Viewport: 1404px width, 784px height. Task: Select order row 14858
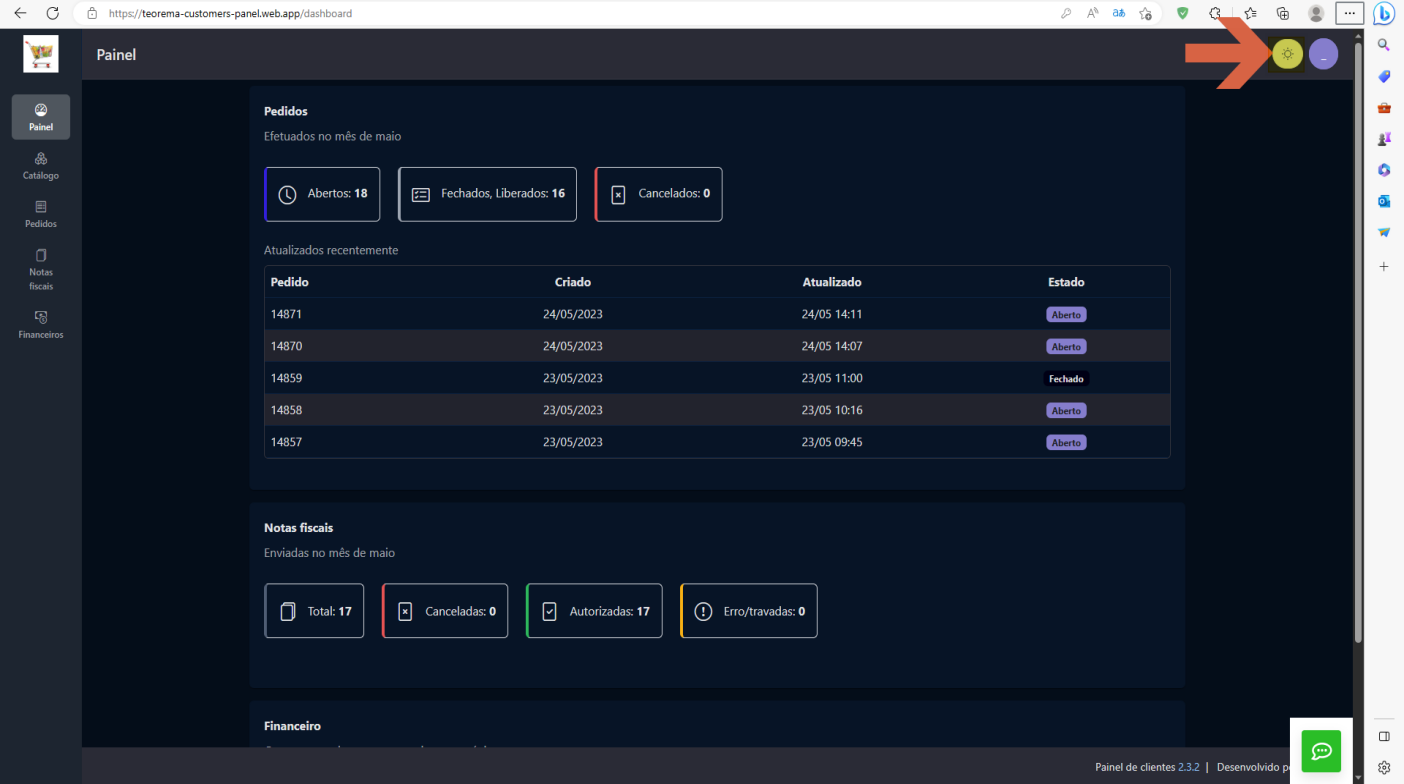click(717, 410)
